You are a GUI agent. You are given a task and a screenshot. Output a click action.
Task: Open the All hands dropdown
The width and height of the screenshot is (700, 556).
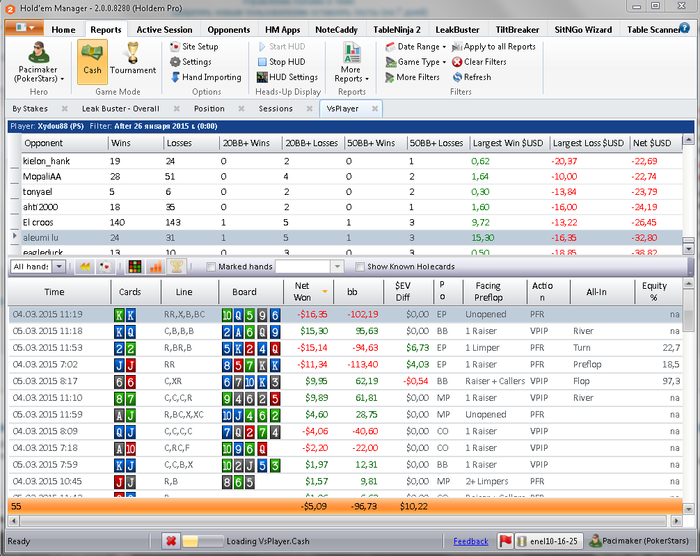pos(59,267)
